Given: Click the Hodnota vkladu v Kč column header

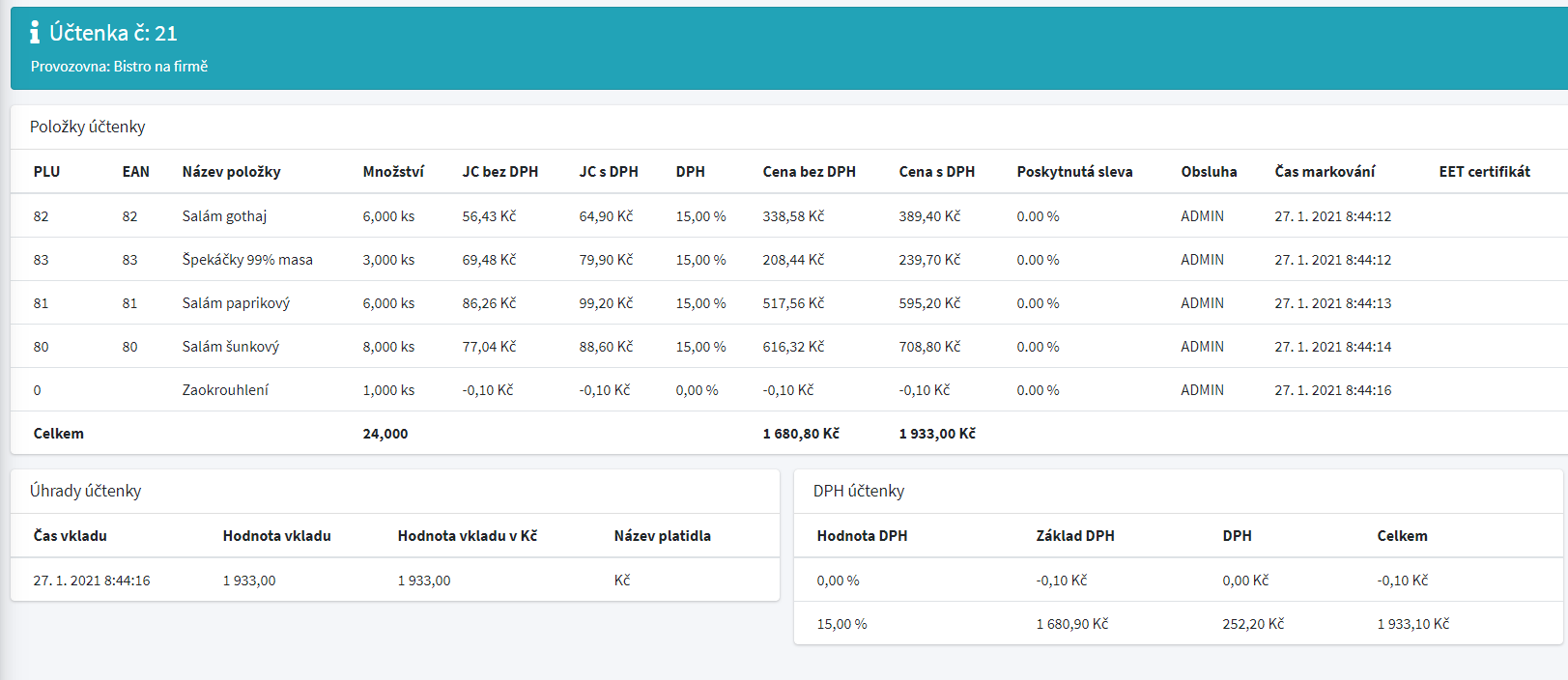Looking at the screenshot, I should coord(467,536).
